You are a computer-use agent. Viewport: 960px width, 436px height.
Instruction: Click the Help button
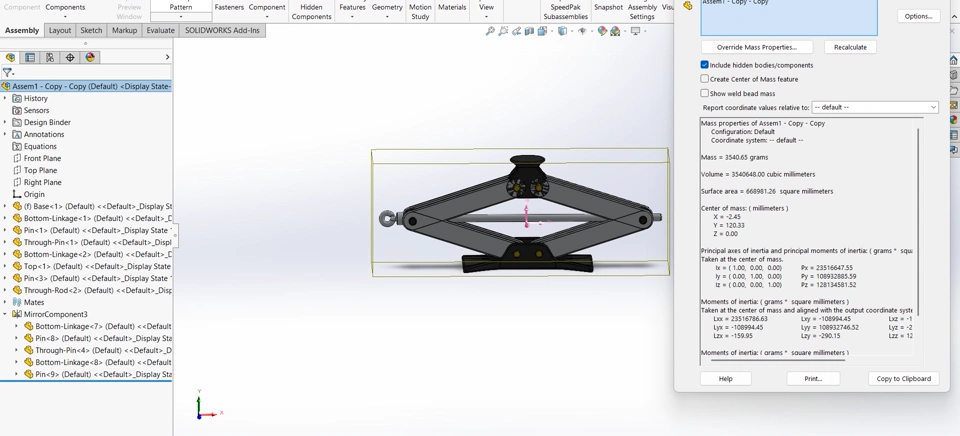tap(726, 378)
